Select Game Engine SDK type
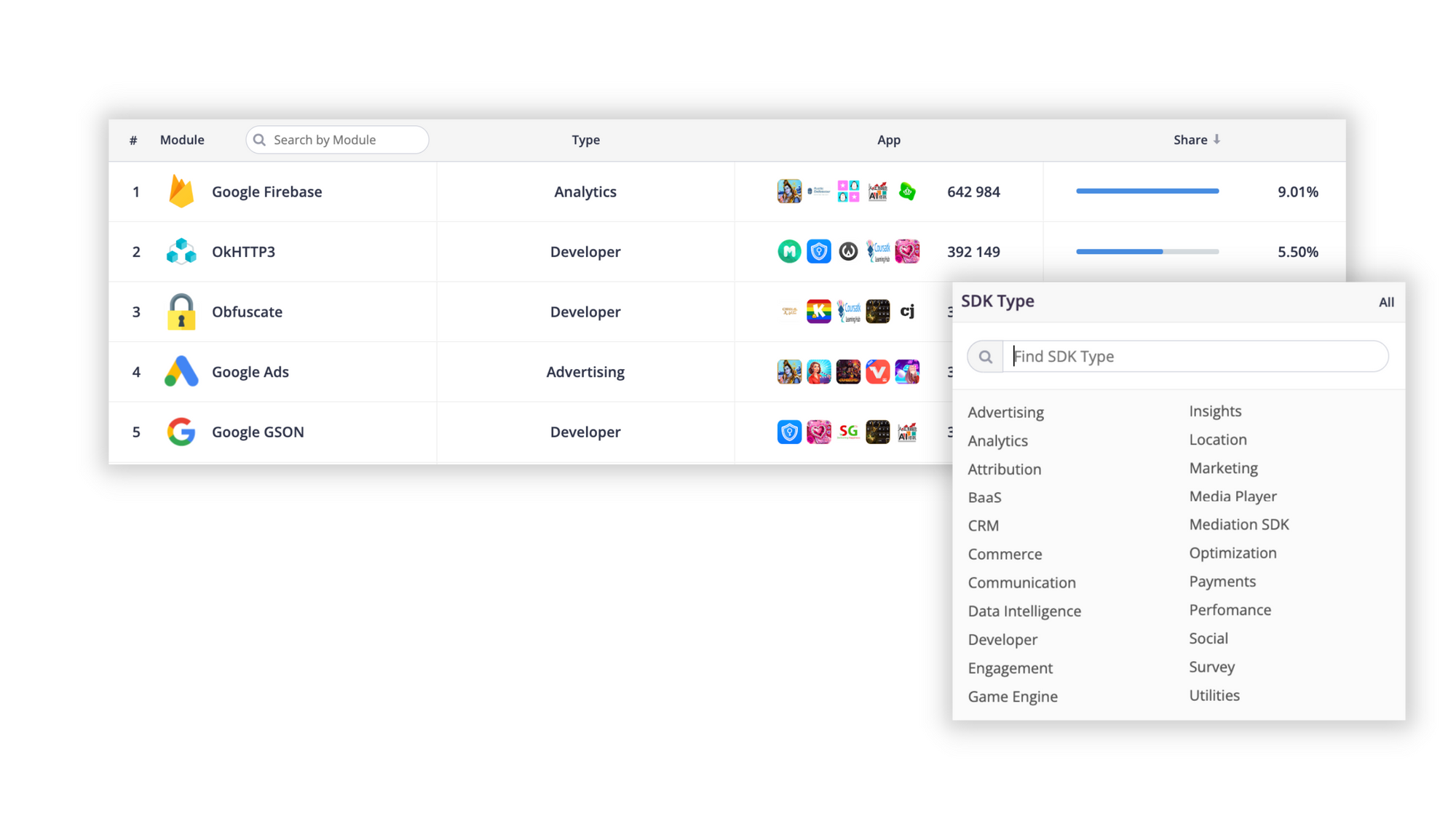Viewport: 1456px width, 832px height. click(1013, 697)
